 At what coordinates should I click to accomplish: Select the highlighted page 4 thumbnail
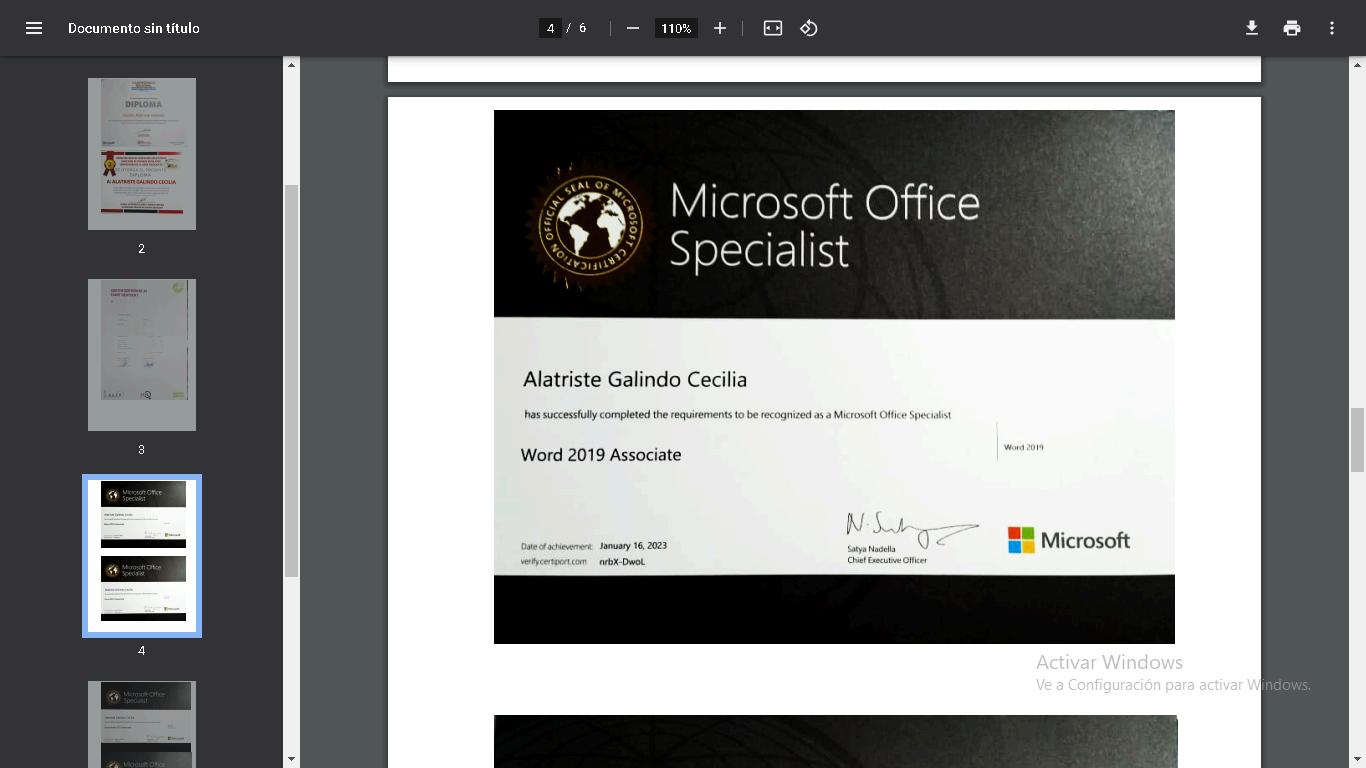point(142,556)
